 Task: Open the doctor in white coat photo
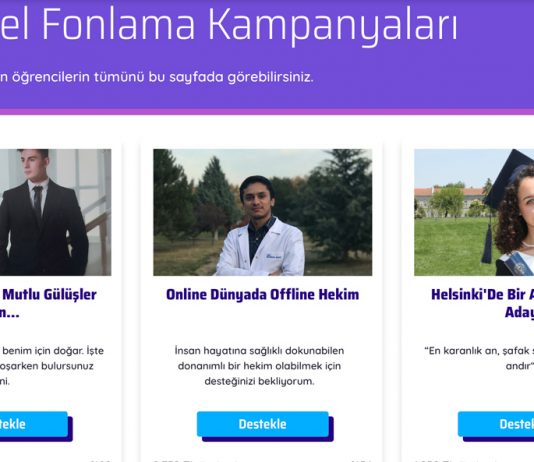point(263,212)
